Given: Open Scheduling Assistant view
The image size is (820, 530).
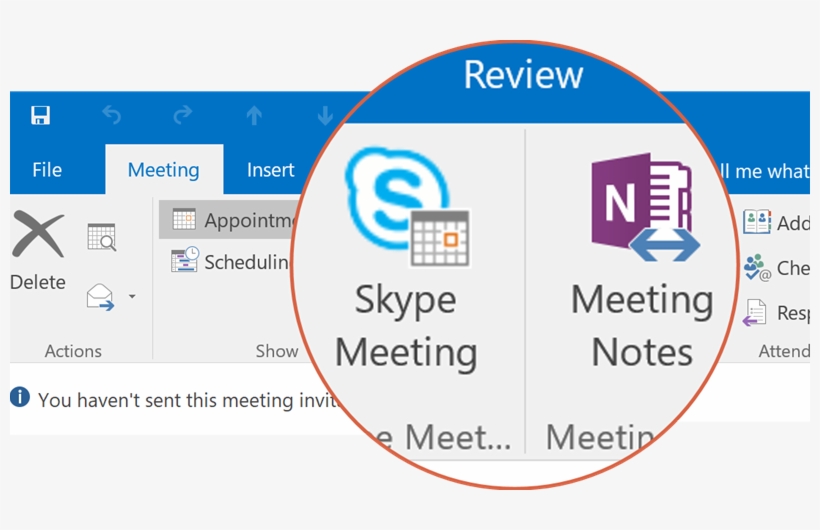Looking at the screenshot, I should click(x=230, y=261).
